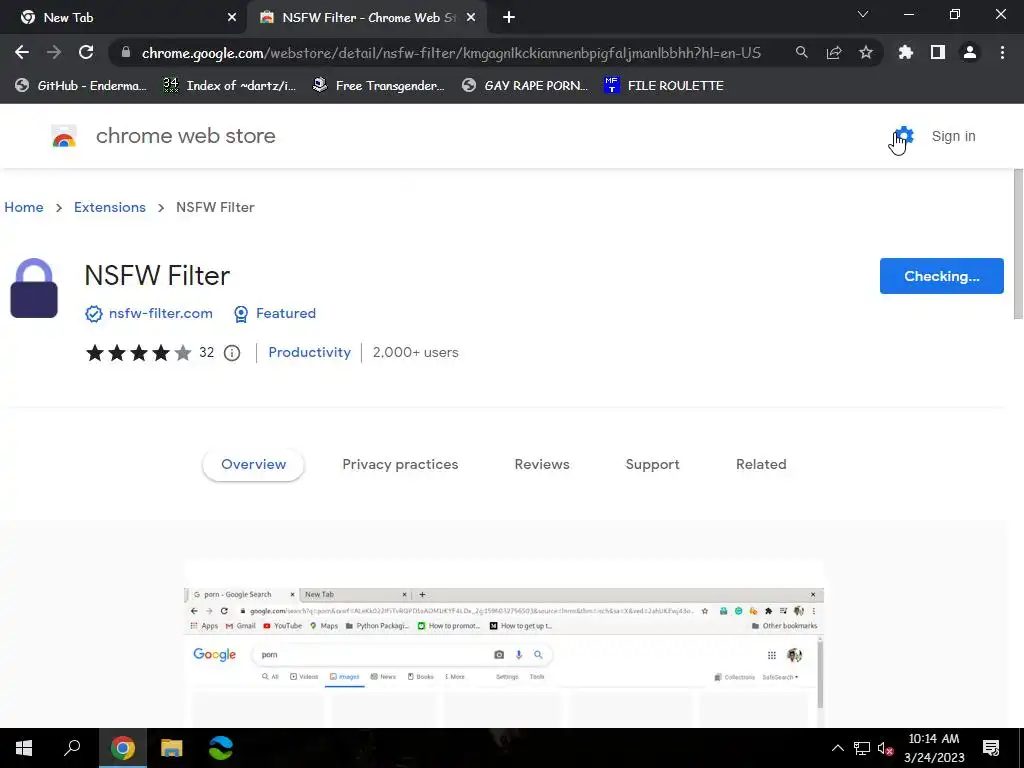Go back using the browser back arrow

coord(22,52)
